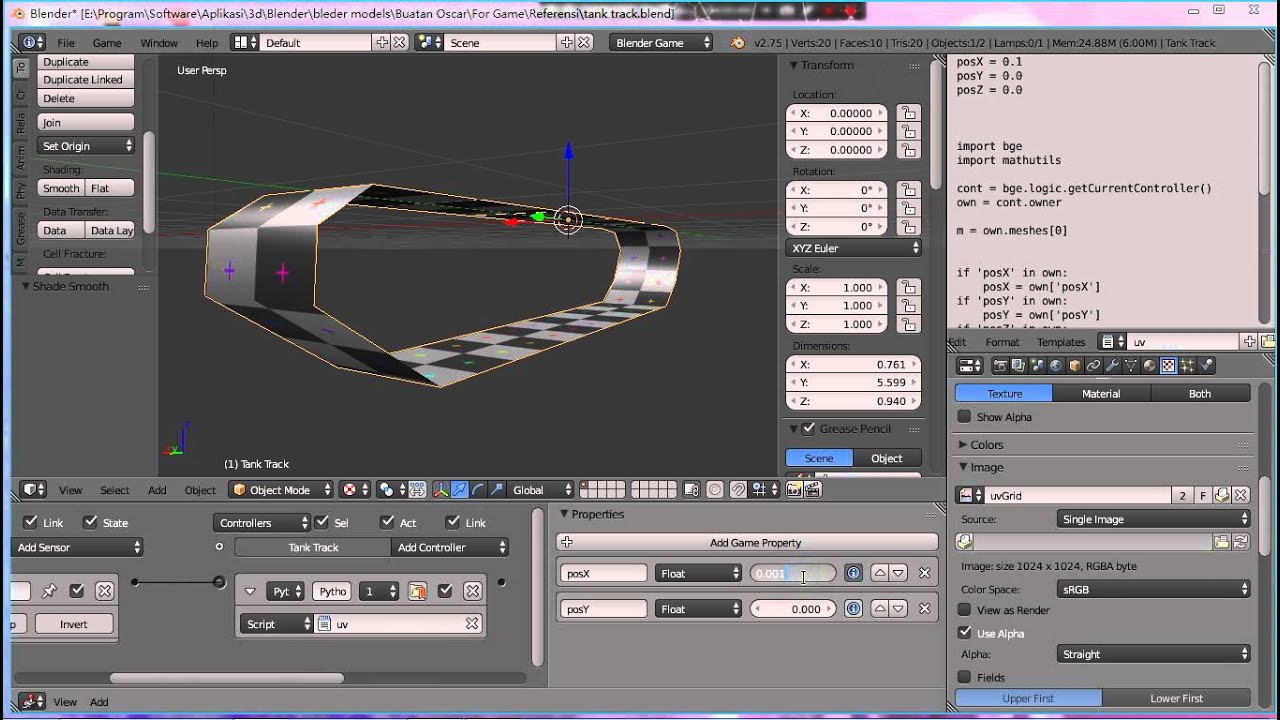Open the XYZ Euler rotation mode dropdown

coord(854,248)
